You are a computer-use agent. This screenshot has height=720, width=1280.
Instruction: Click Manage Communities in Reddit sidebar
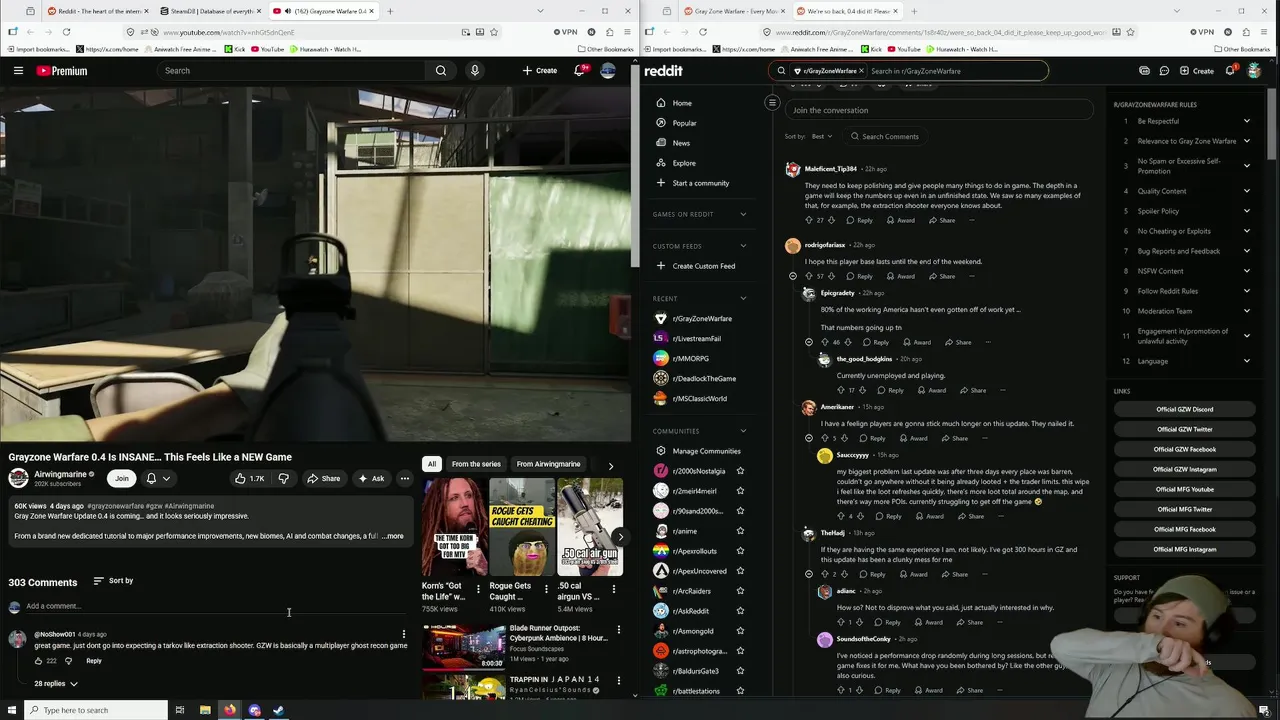706,451
